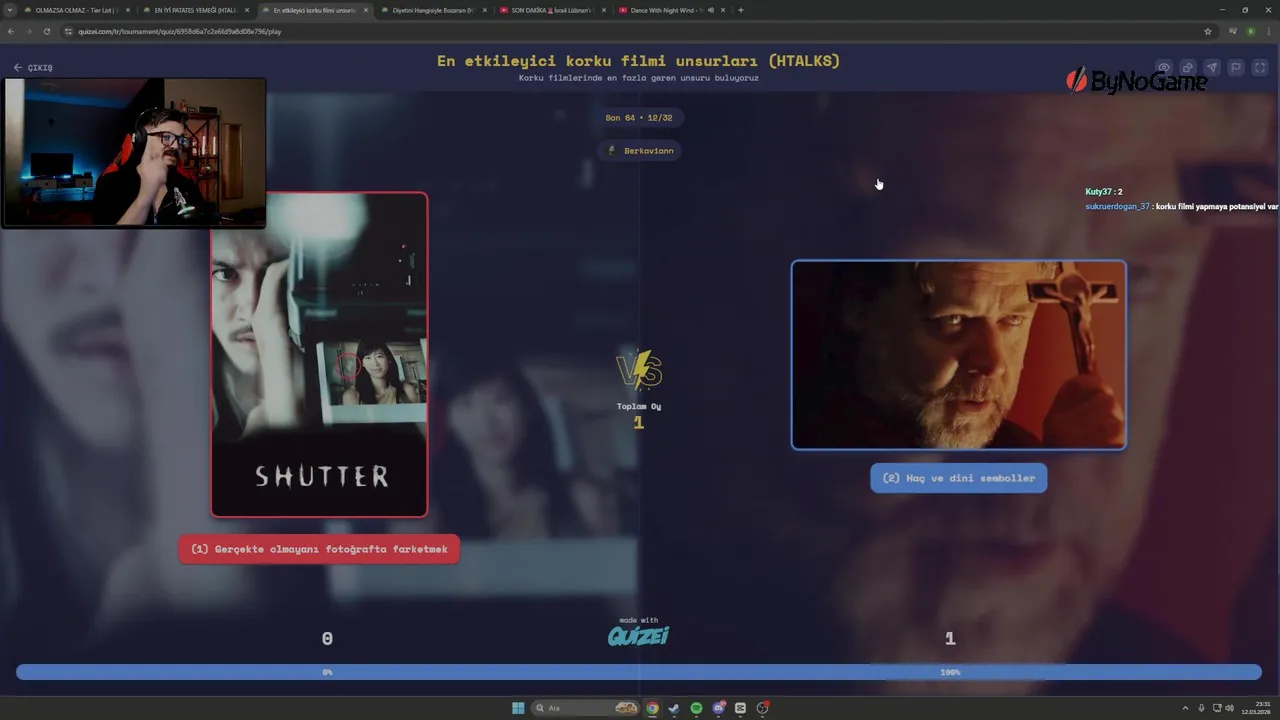Click the quiz title En etkileyici korku filmi unsurları
The width and height of the screenshot is (1280, 720).
click(638, 61)
